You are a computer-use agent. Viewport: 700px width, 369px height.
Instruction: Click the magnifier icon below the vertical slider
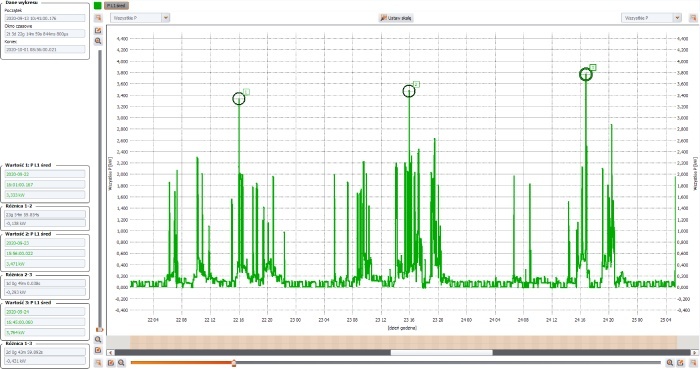98,340
